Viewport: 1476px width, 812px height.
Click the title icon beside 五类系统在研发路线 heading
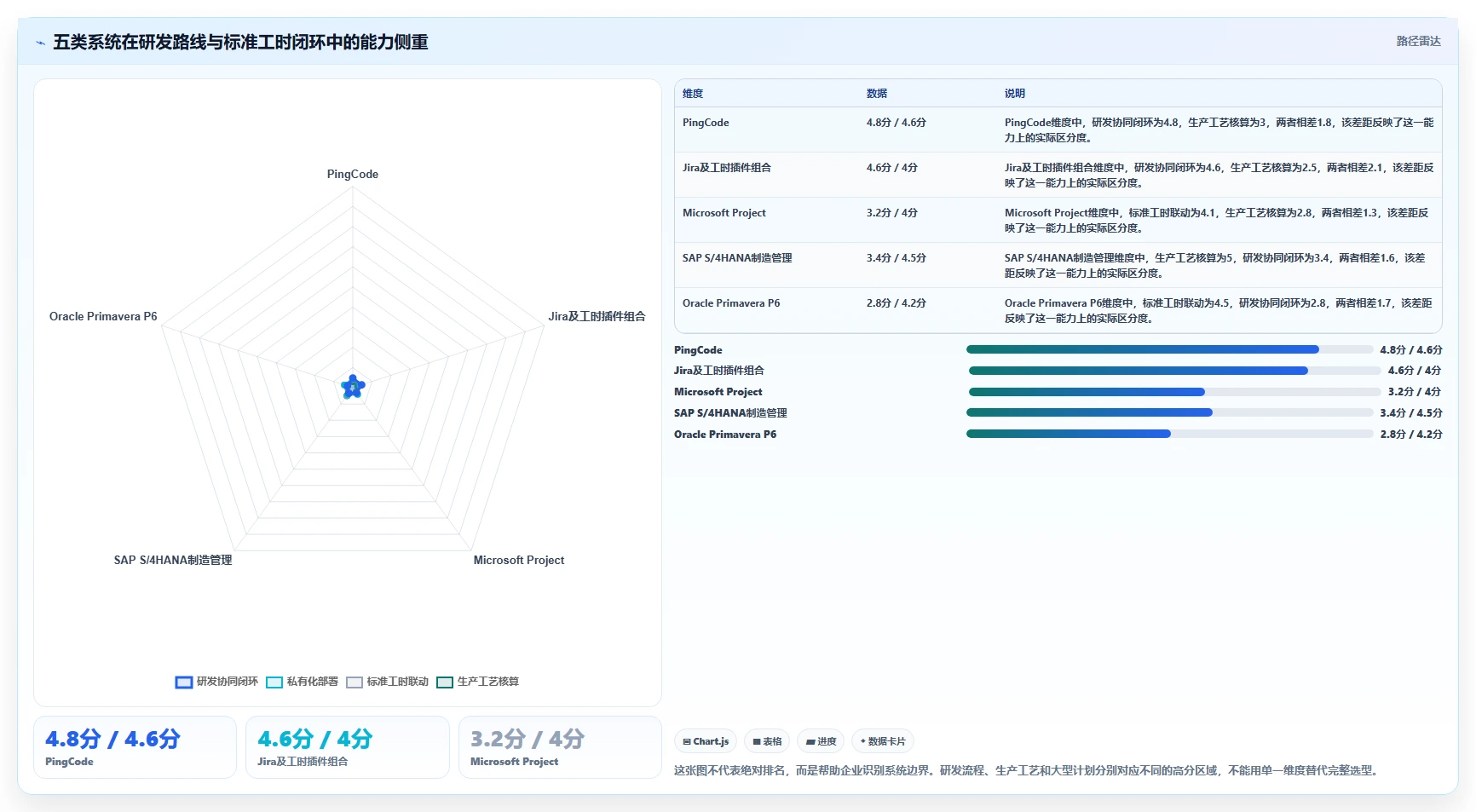tap(40, 43)
